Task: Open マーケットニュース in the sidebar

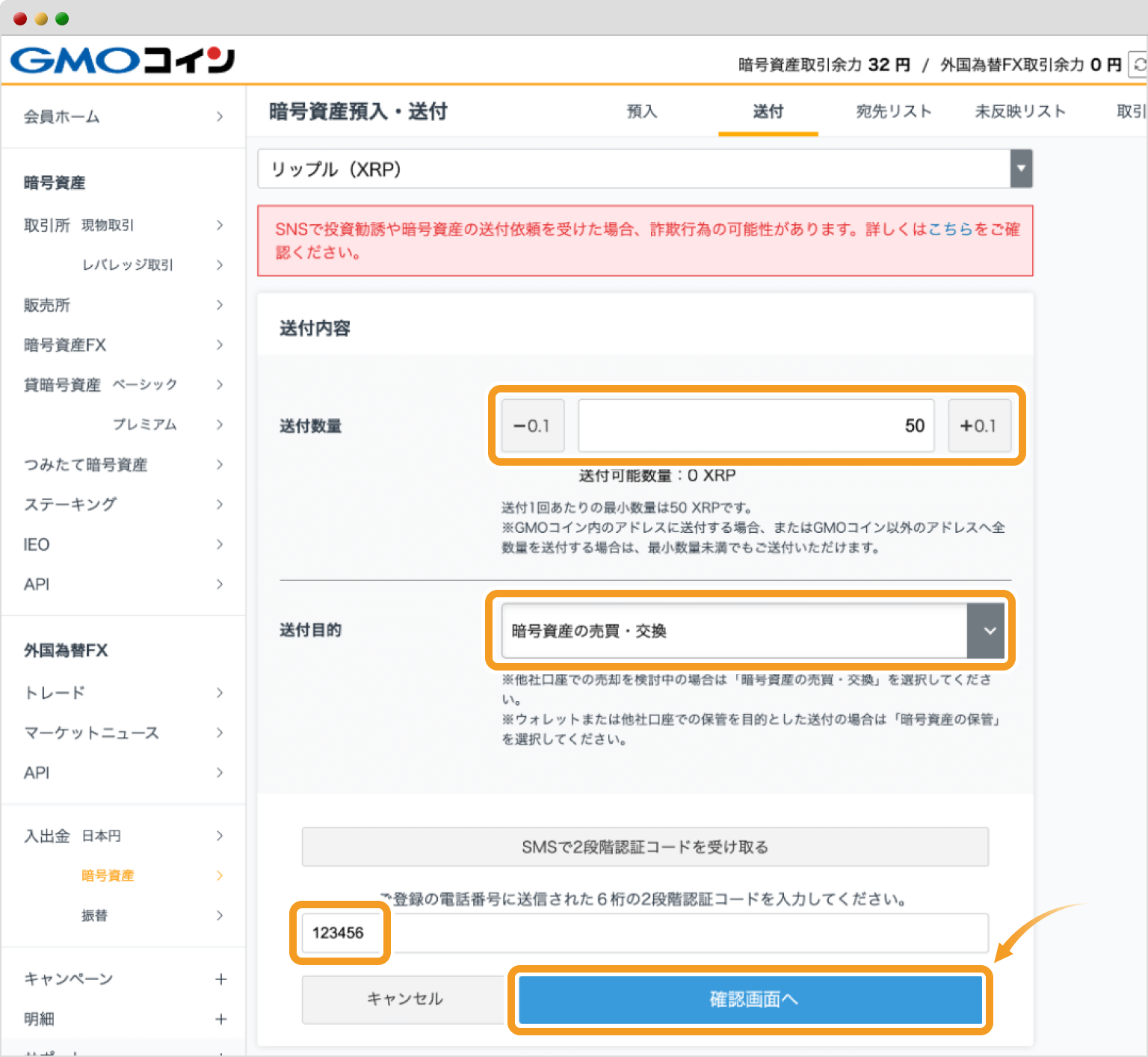Action: [x=123, y=733]
